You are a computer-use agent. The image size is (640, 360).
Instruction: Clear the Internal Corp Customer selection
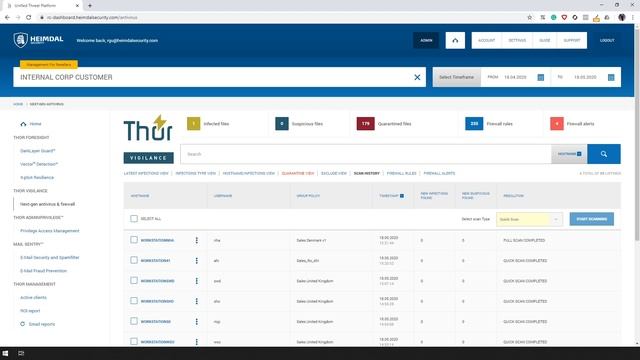[x=417, y=77]
